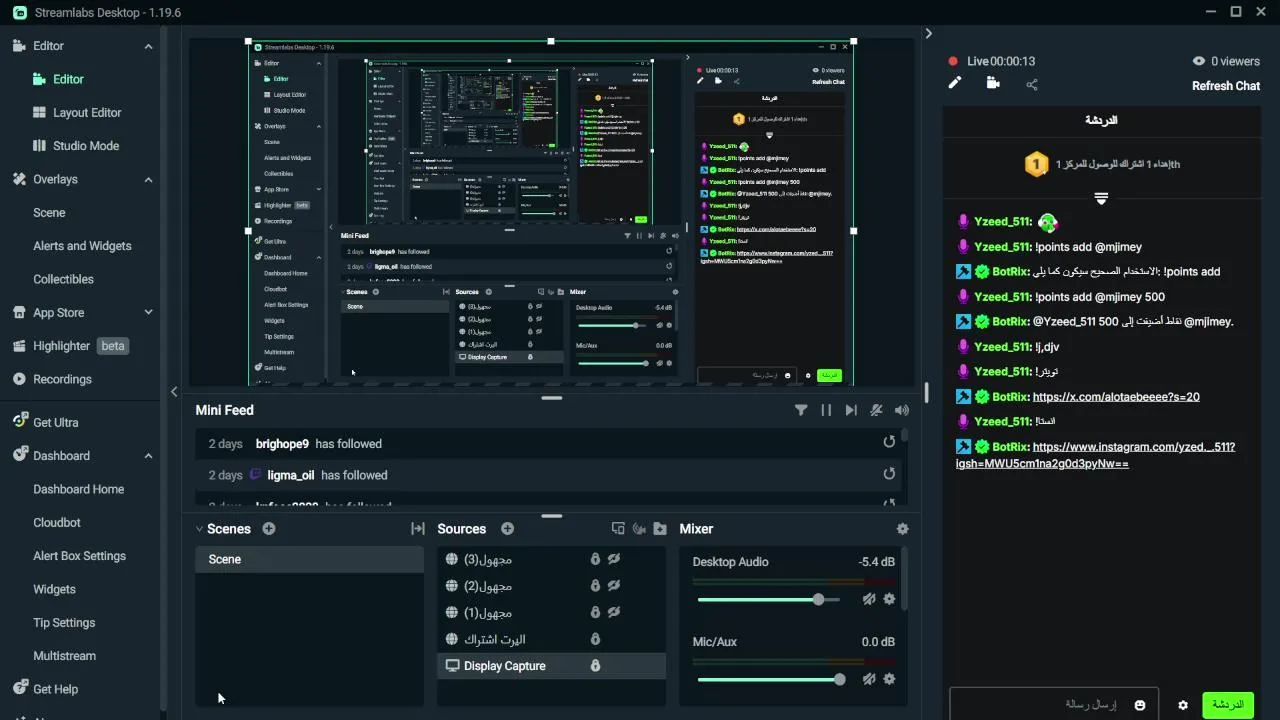The width and height of the screenshot is (1280, 720).
Task: Open Alert Box Settings
Action: pyautogui.click(x=80, y=556)
